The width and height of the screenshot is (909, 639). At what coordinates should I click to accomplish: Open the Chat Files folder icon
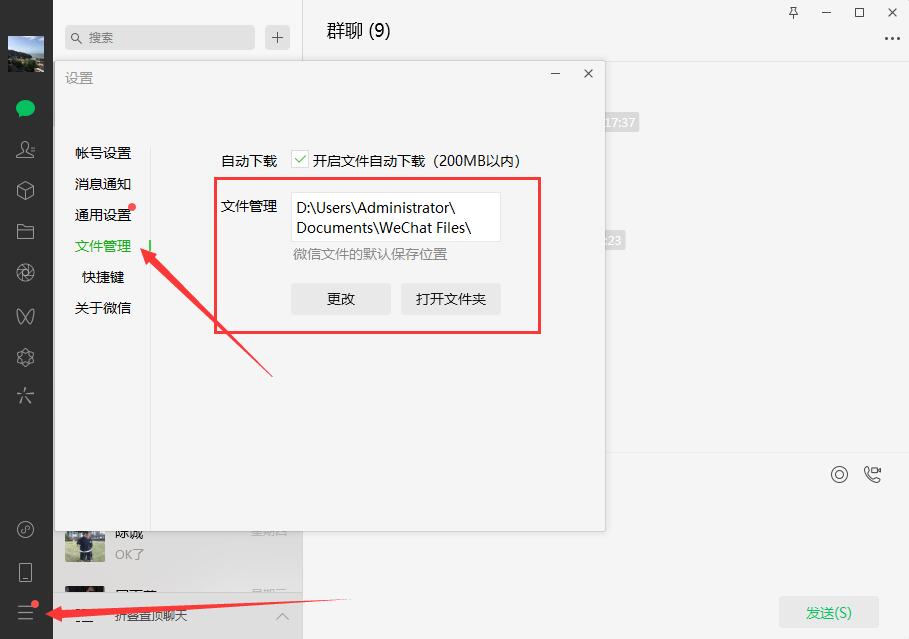25,231
